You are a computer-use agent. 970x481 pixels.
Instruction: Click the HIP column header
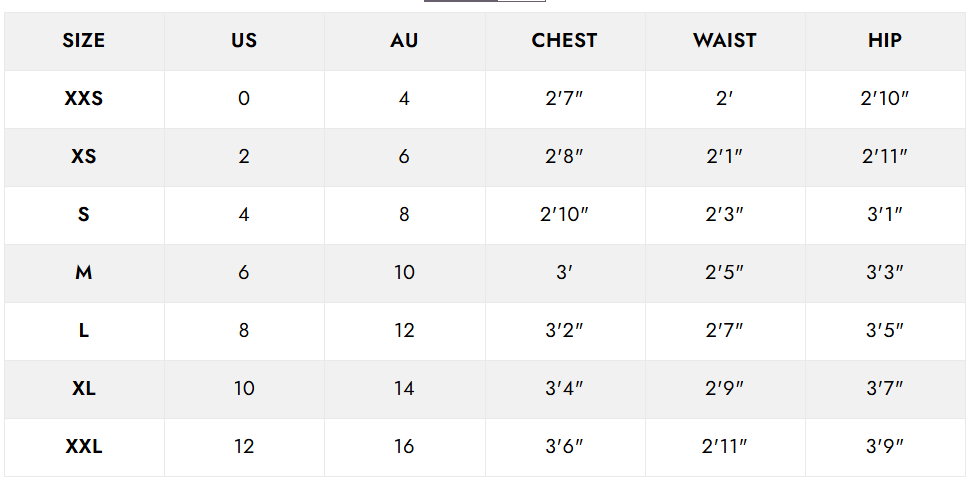885,41
